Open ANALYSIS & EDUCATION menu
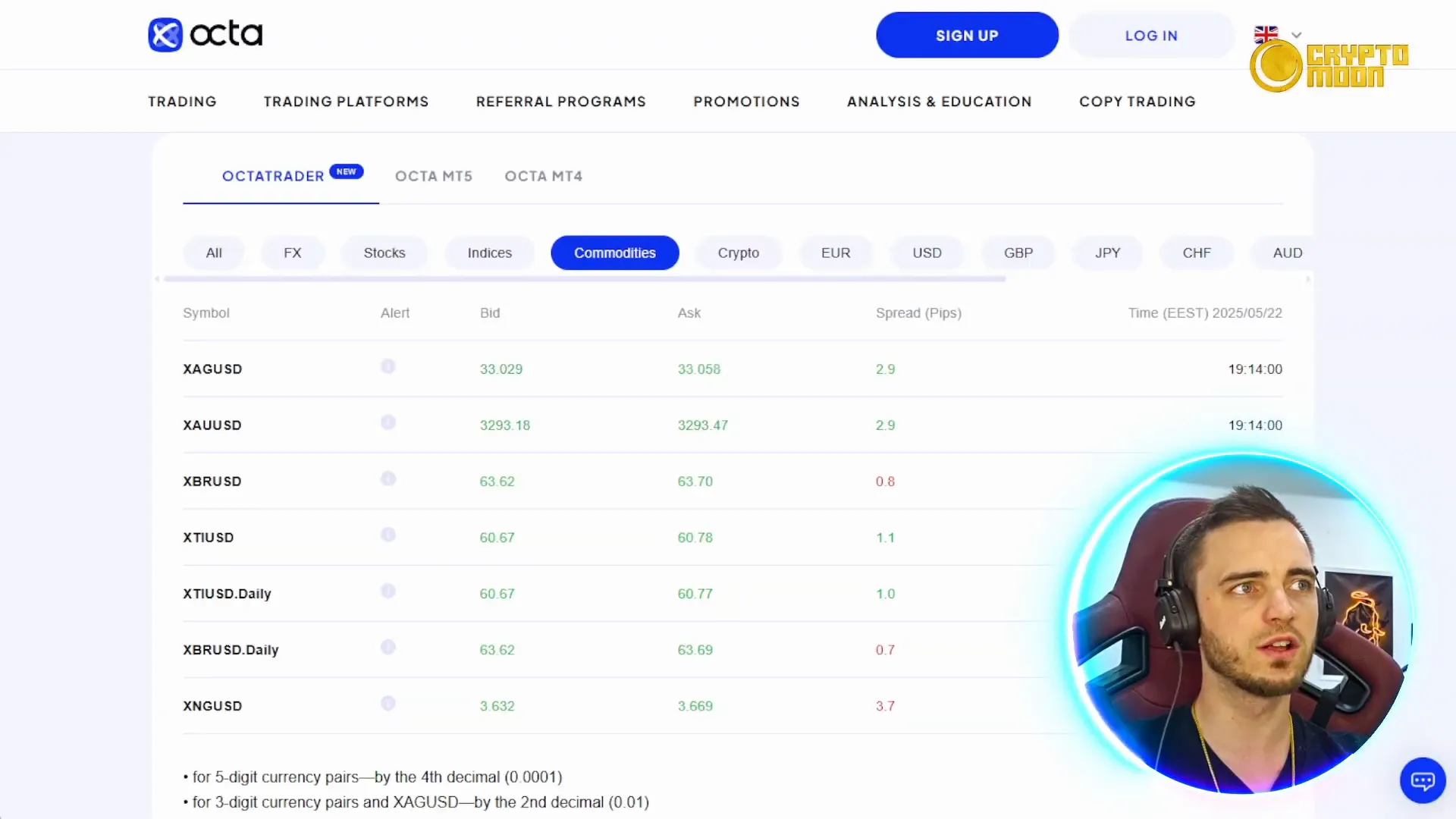Image resolution: width=1456 pixels, height=819 pixels. (939, 102)
